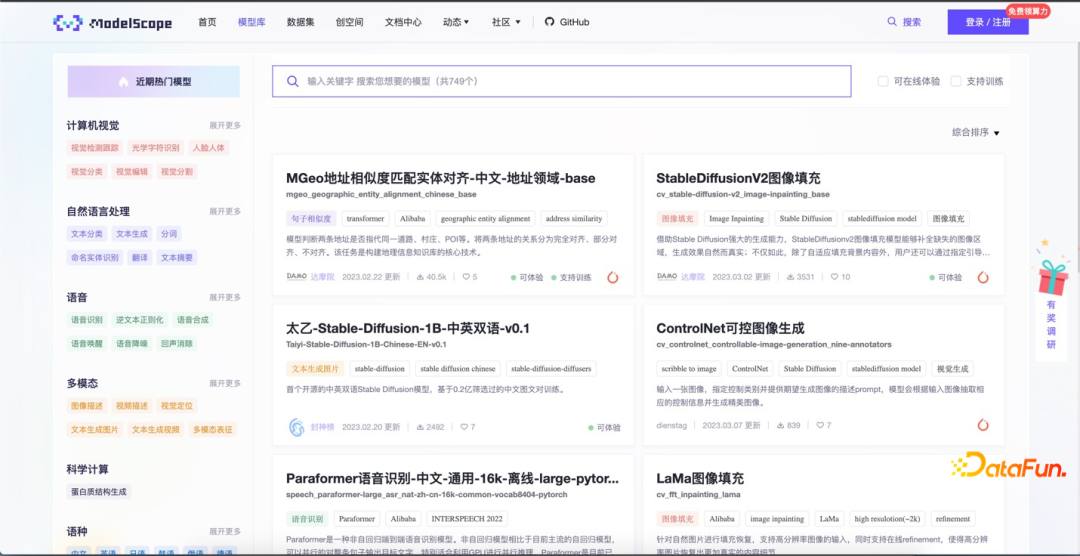1080x556 pixels.
Task: Click 回声消除 tag
Action: 177,343
